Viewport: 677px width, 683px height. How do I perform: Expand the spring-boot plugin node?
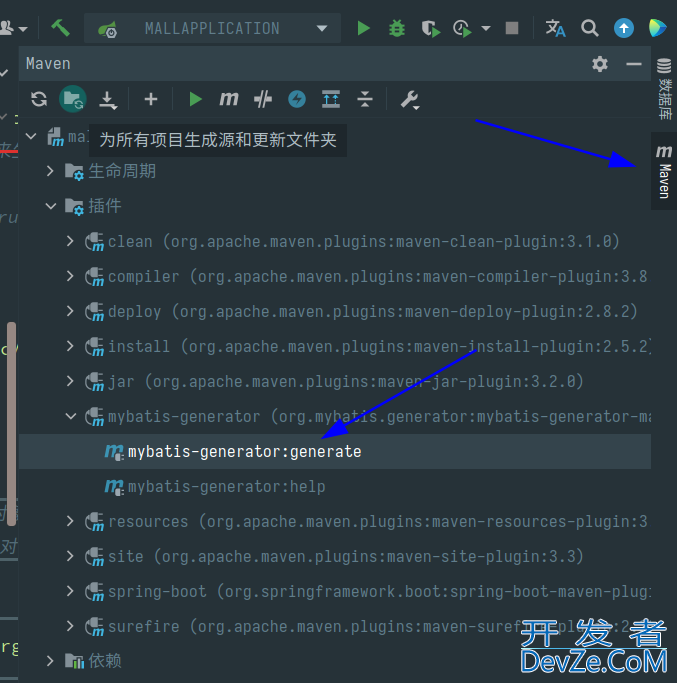(x=70, y=591)
